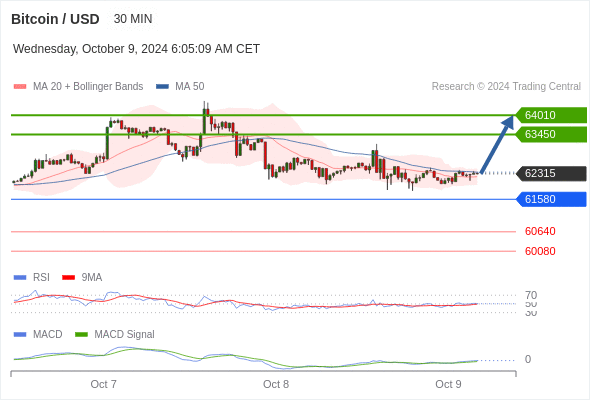Select the Oct 7 date marker
Viewport: 590px width, 400px height.
coord(103,384)
